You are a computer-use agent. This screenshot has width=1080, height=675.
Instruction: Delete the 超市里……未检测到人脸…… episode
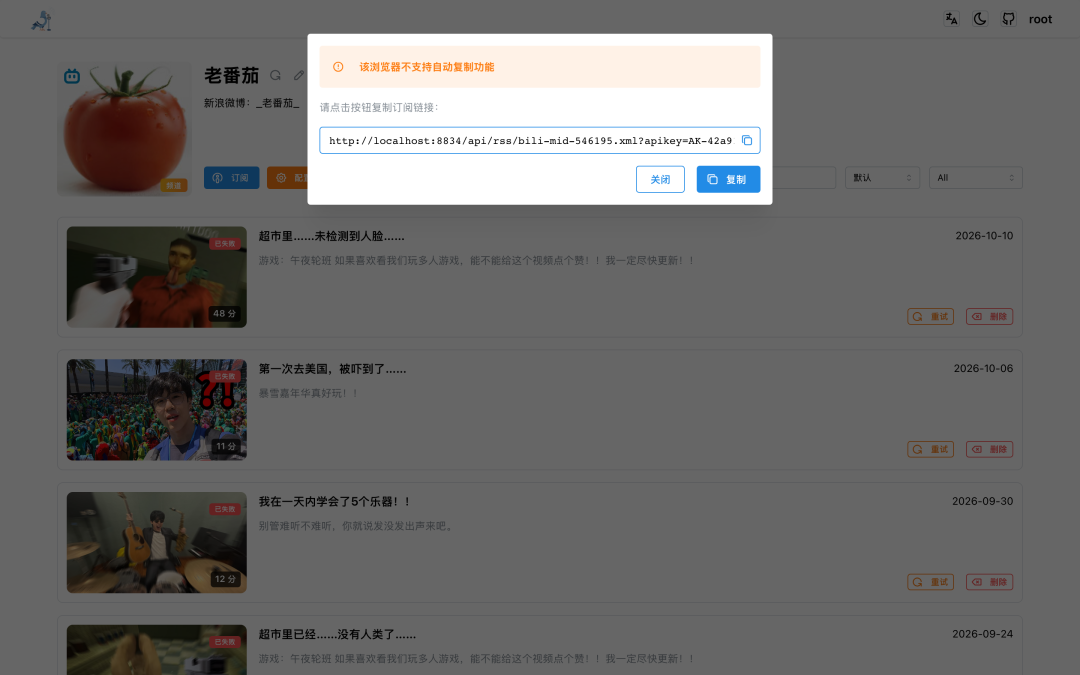click(989, 317)
